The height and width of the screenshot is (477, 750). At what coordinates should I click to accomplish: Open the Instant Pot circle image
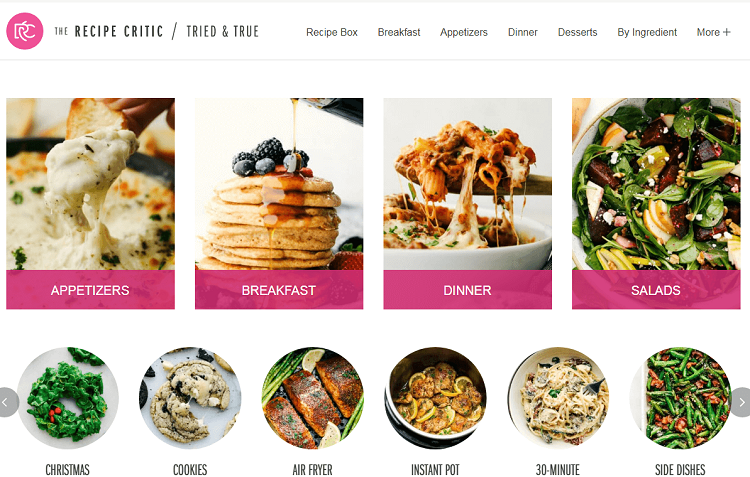click(435, 398)
